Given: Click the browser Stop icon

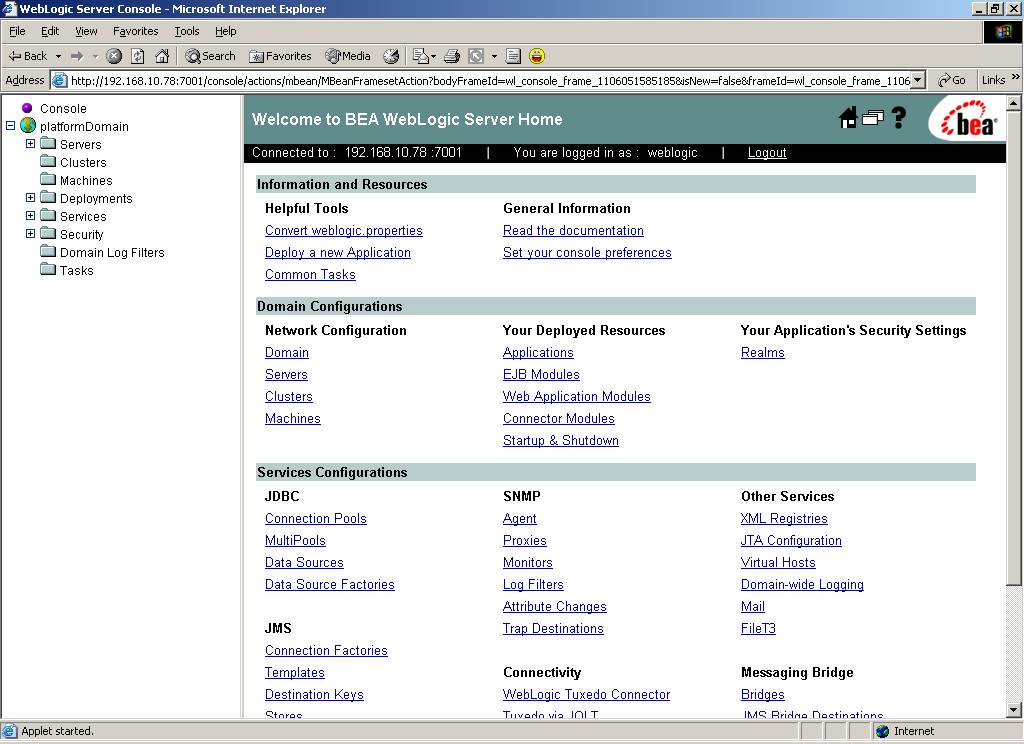Looking at the screenshot, I should (x=114, y=56).
